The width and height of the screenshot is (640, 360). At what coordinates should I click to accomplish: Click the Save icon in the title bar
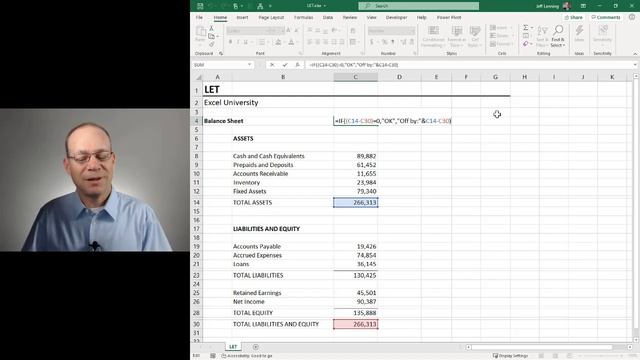(x=200, y=6)
